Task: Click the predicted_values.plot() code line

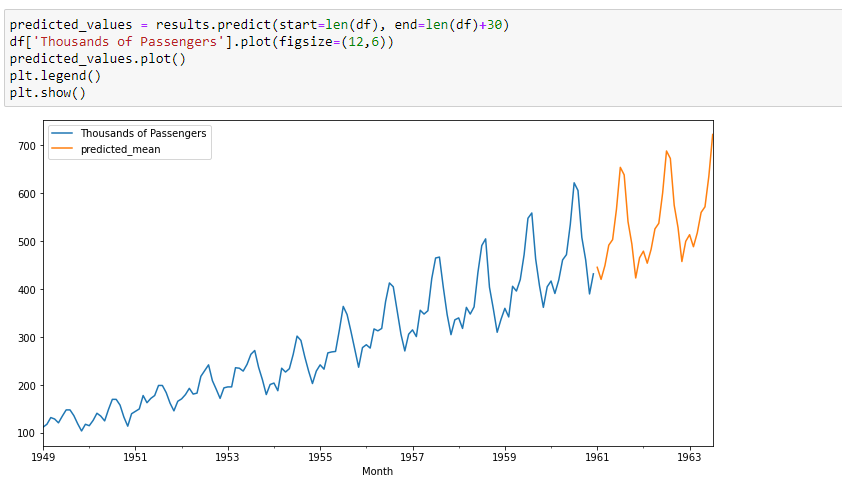Action: tap(98, 59)
